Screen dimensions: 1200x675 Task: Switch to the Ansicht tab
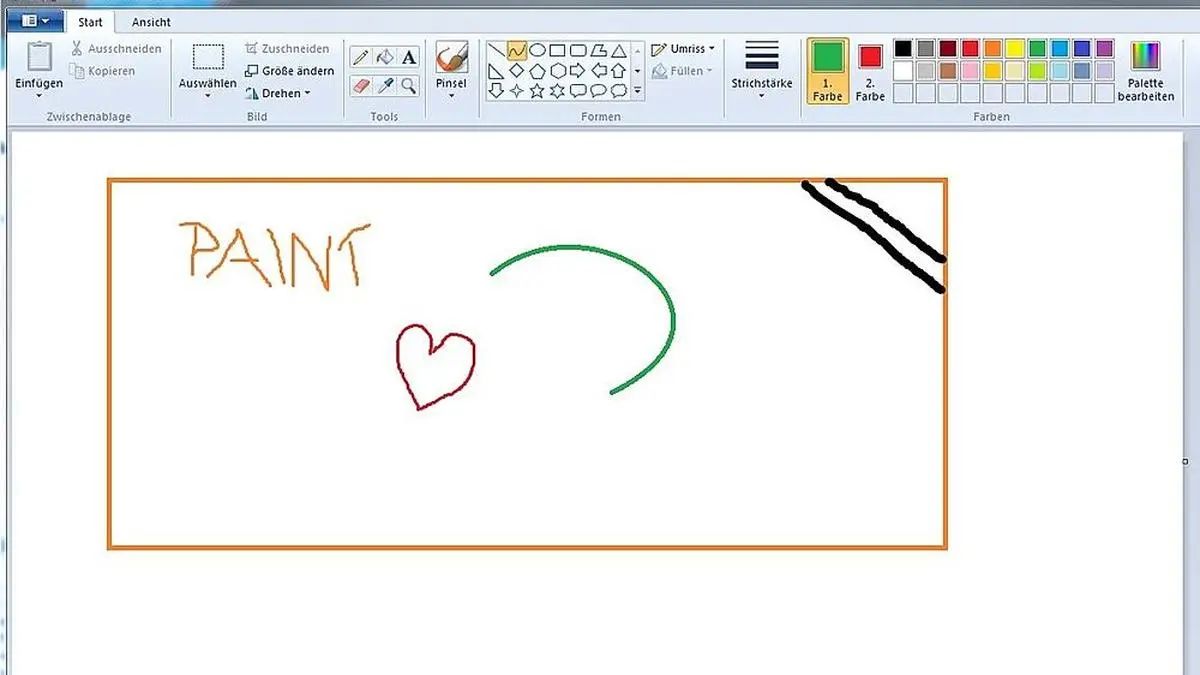151,22
